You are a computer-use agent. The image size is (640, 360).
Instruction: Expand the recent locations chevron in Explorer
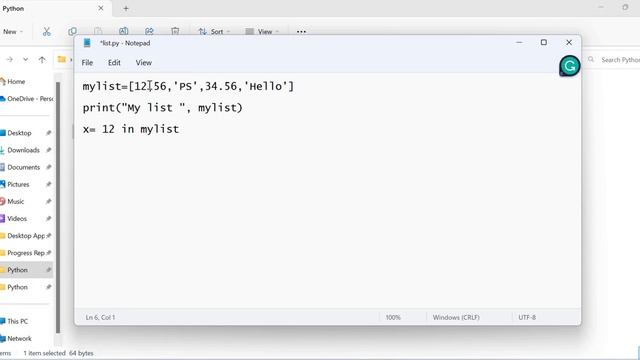tap(25, 60)
